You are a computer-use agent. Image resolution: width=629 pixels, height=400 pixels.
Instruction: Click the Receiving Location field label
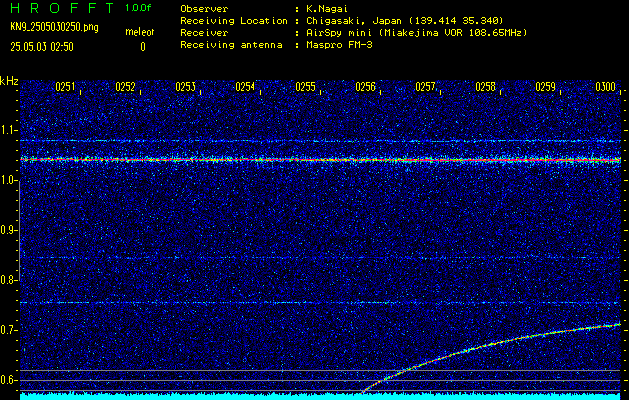coord(234,21)
